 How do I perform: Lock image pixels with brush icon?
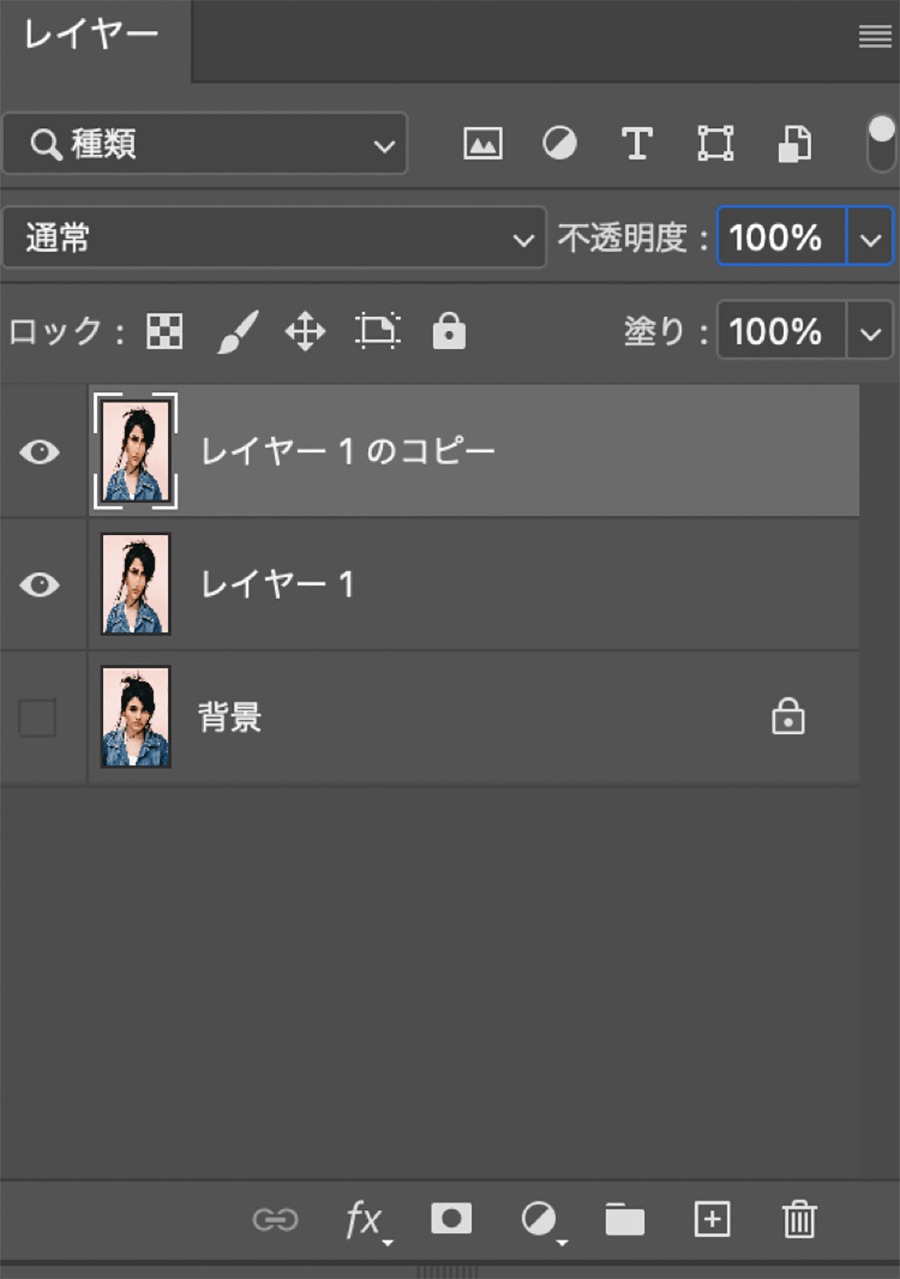click(237, 331)
